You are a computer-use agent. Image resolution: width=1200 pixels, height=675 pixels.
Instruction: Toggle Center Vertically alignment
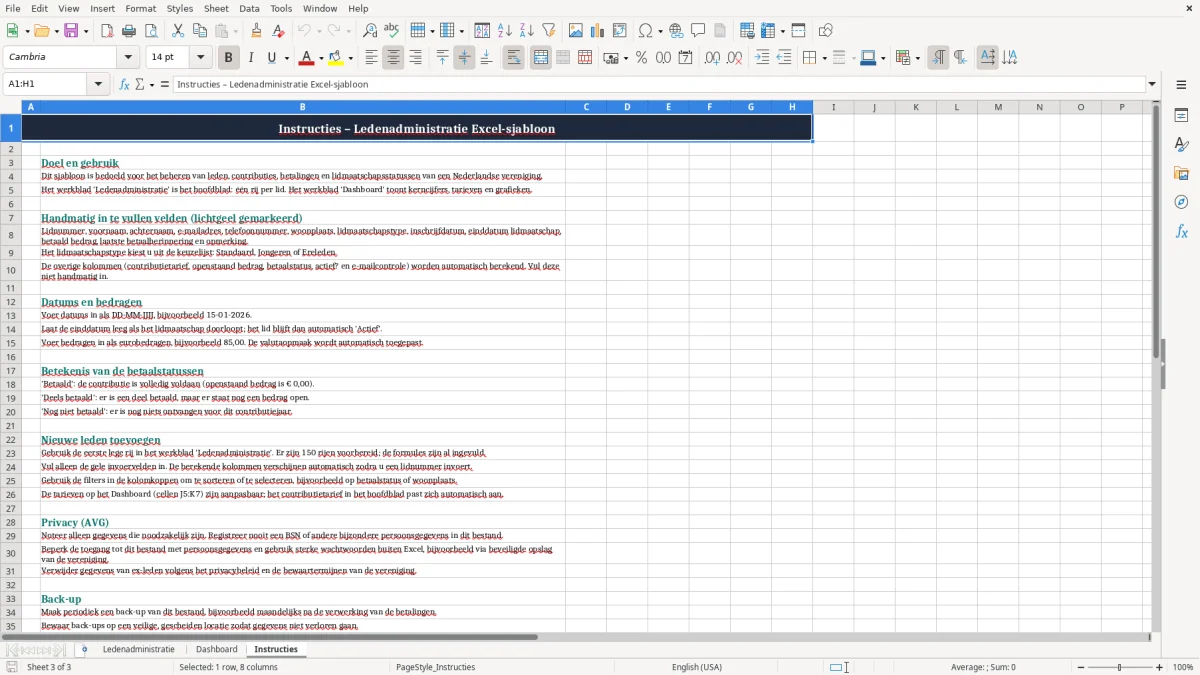coord(464,58)
